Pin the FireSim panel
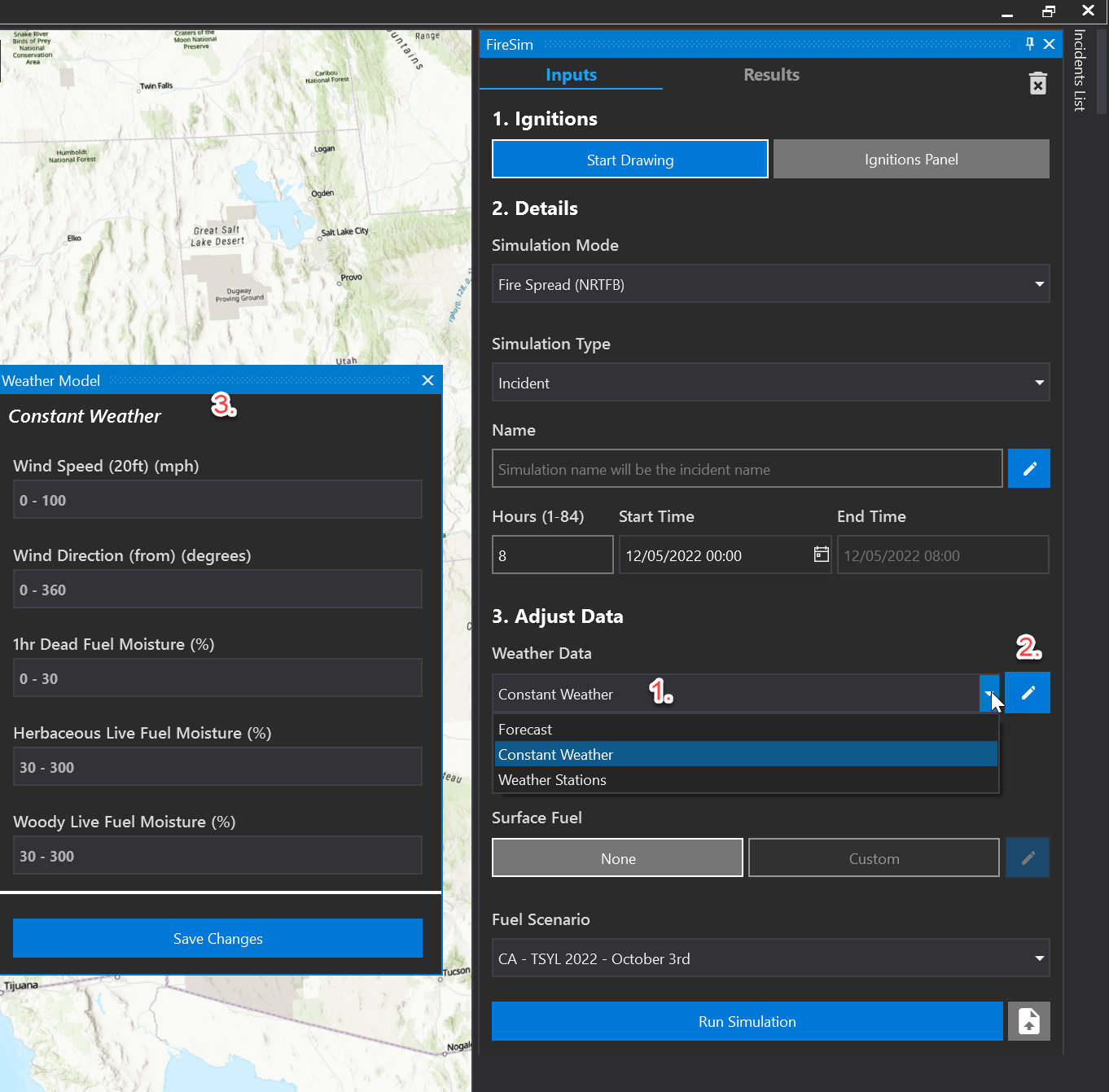The width and height of the screenshot is (1109, 1092). pos(1029,44)
